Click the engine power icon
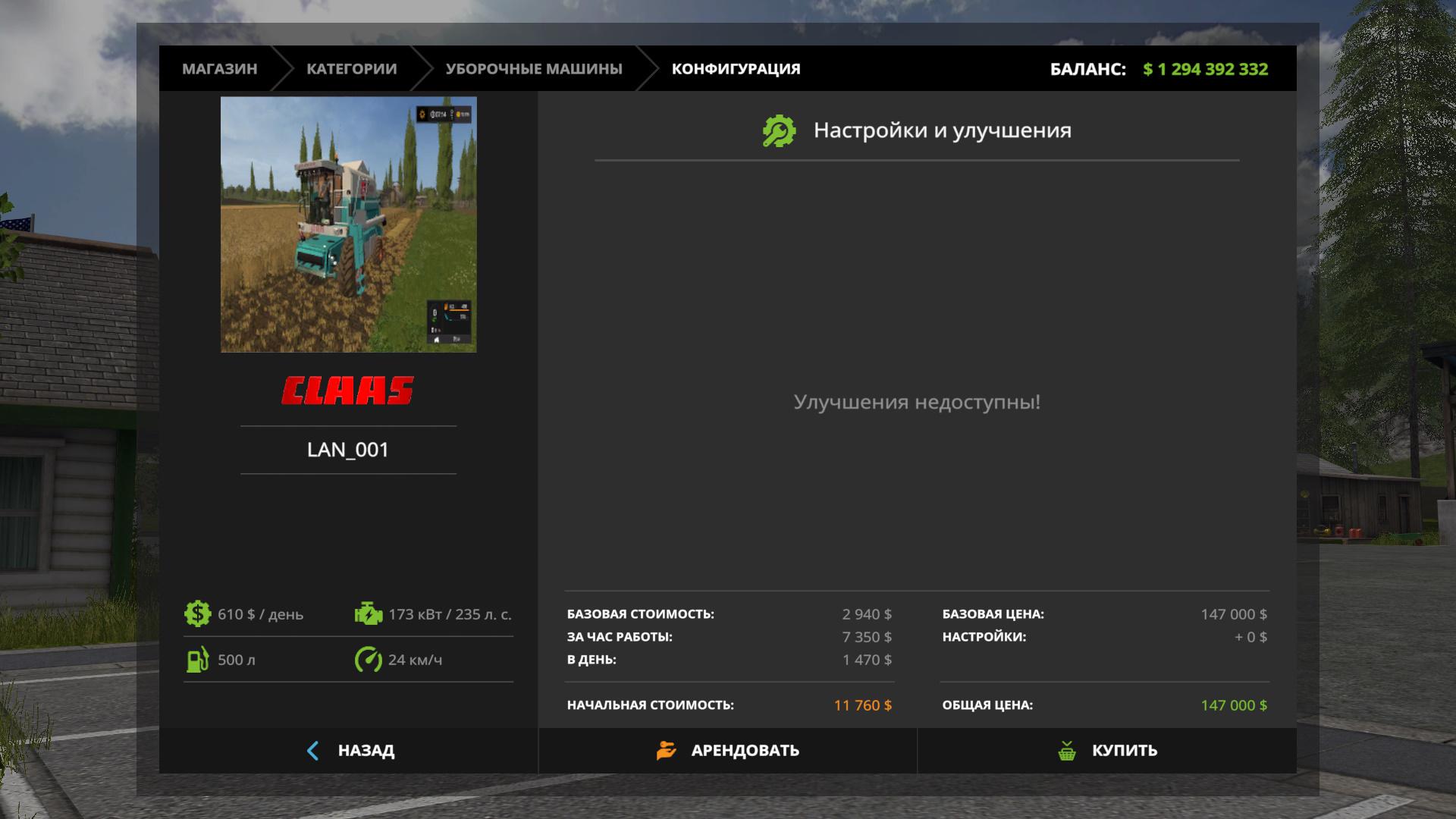 369,613
